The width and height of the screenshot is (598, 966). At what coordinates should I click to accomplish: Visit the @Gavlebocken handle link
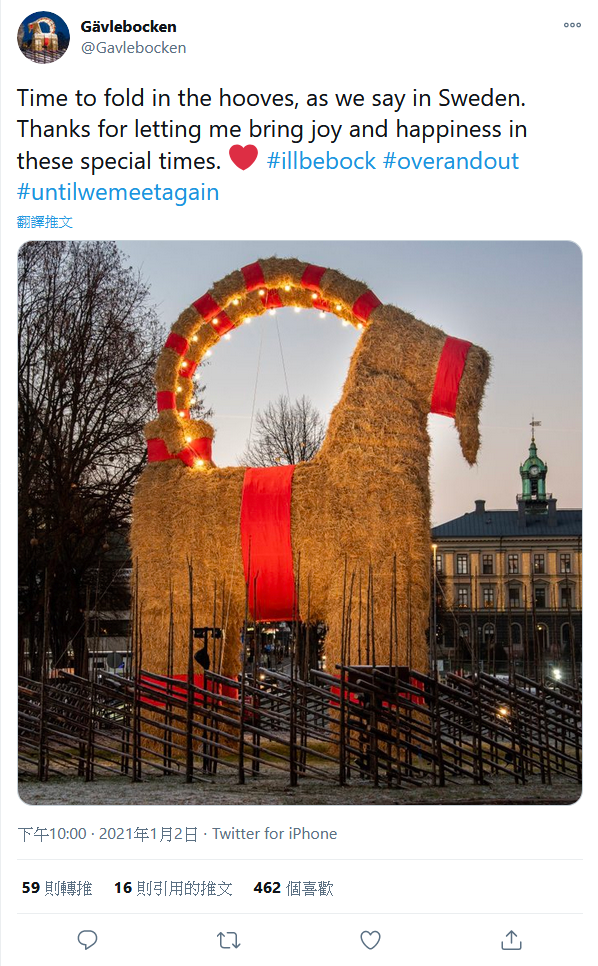click(133, 47)
